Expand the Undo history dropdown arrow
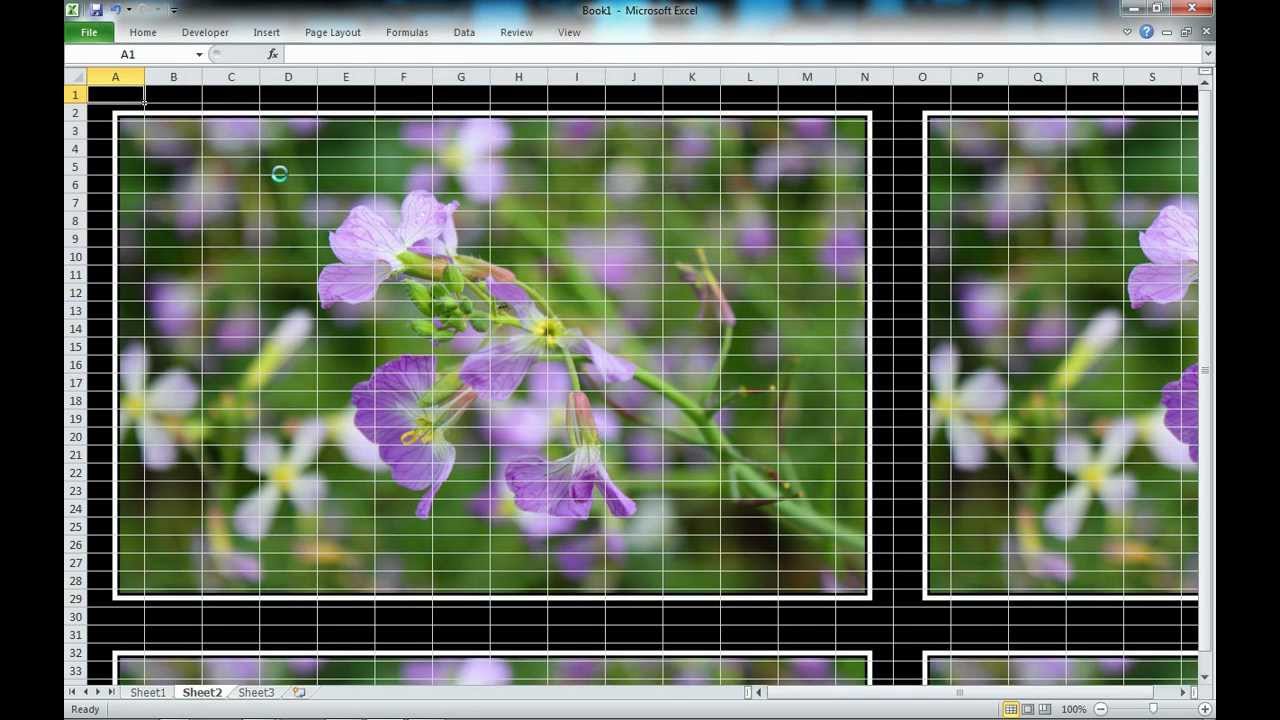1280x720 pixels. tap(128, 10)
